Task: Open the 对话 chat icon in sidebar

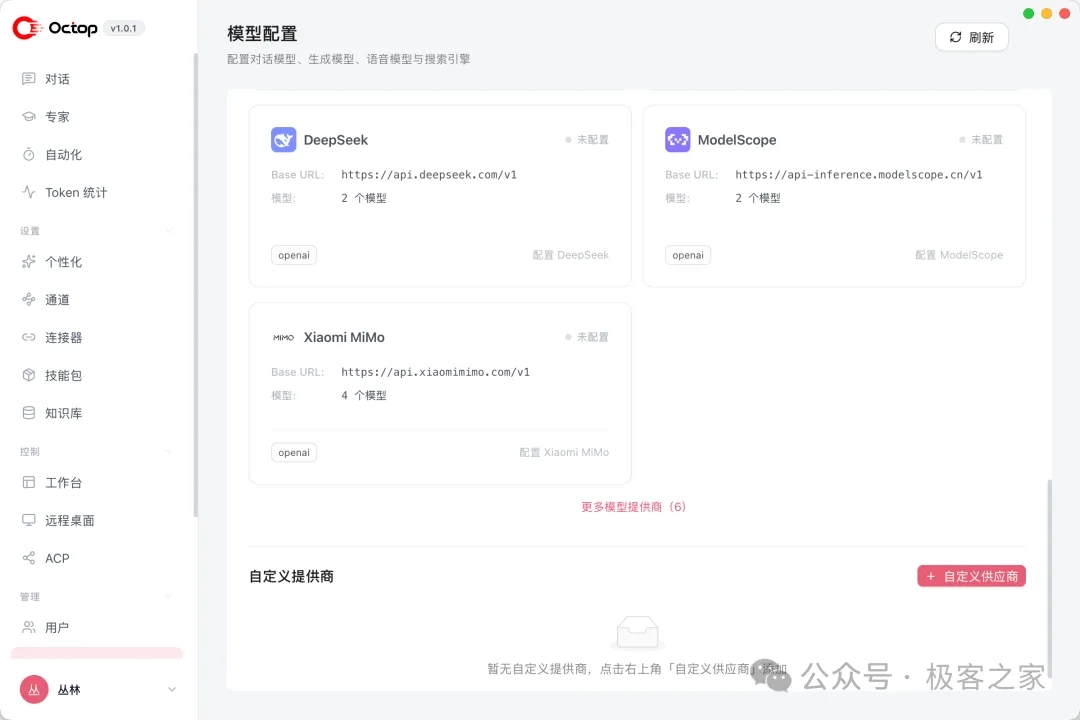Action: coord(28,79)
